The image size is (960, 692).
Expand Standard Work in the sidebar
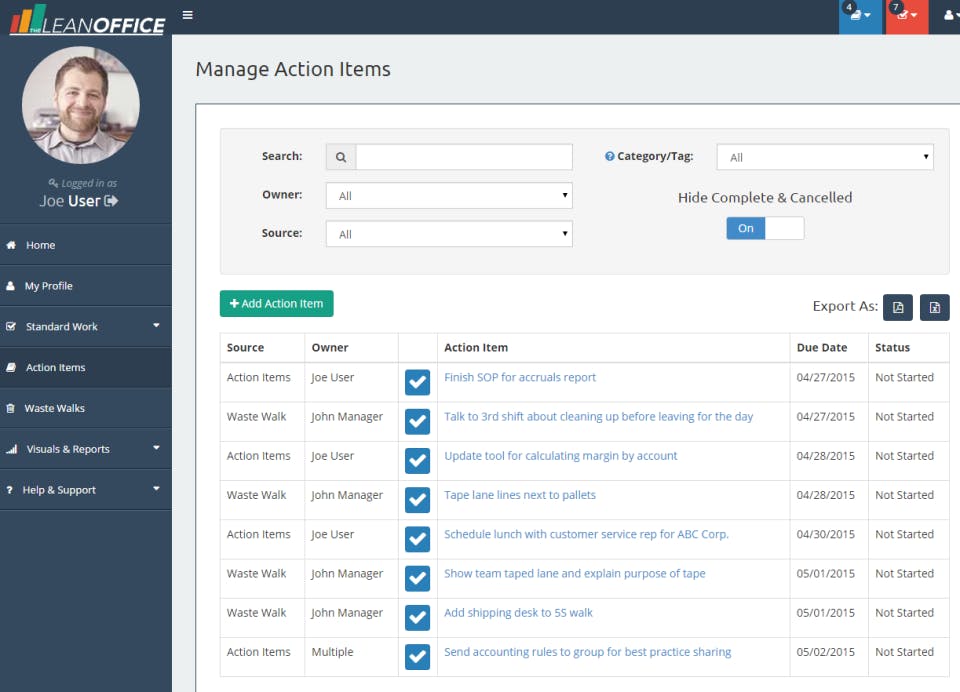point(85,326)
